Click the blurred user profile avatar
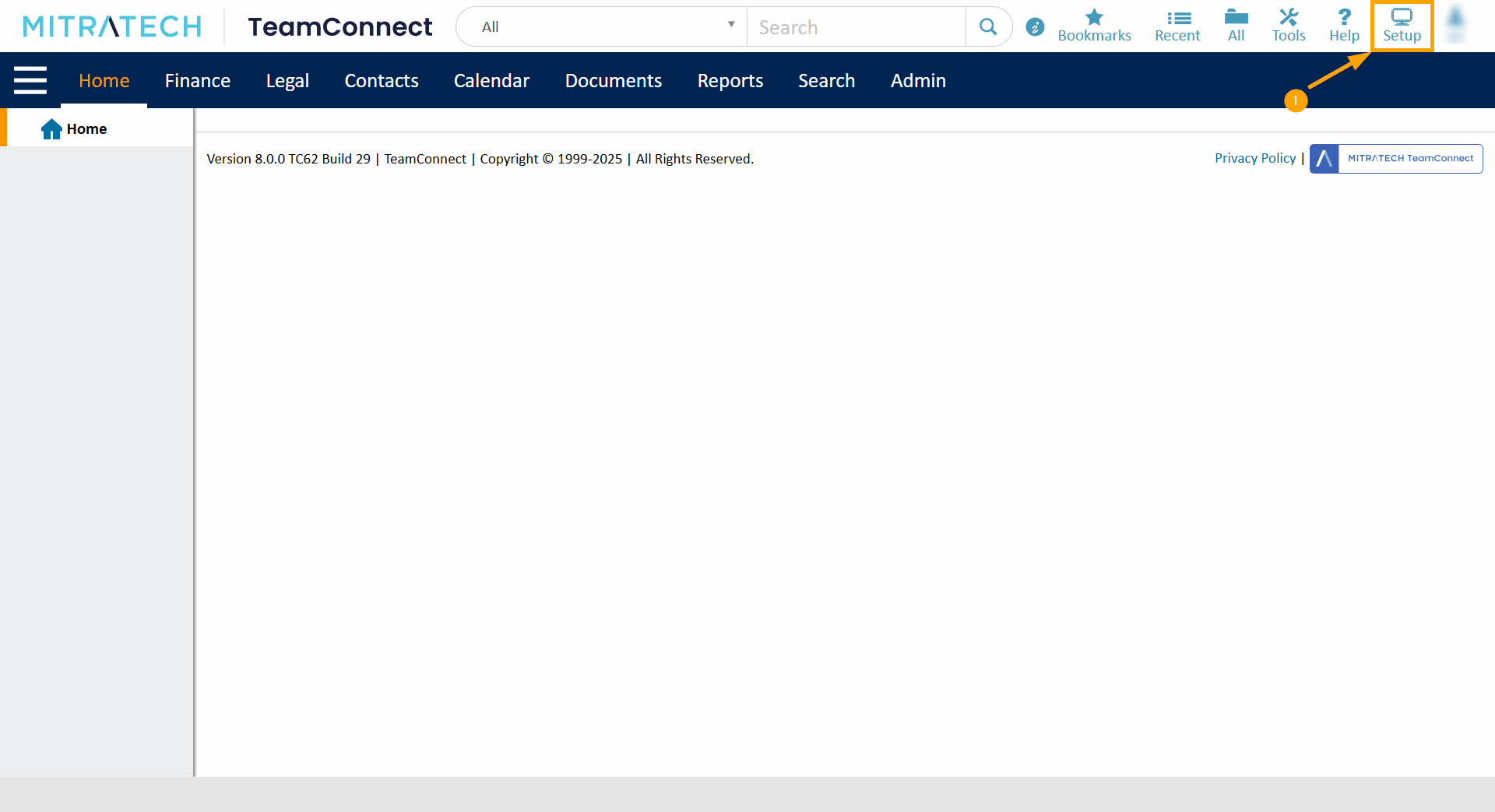The height and width of the screenshot is (812, 1495). tap(1455, 25)
